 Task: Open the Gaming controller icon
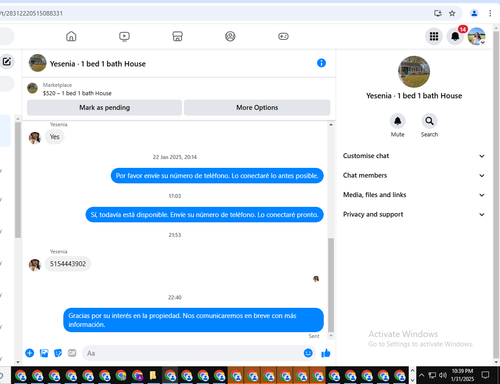[283, 36]
